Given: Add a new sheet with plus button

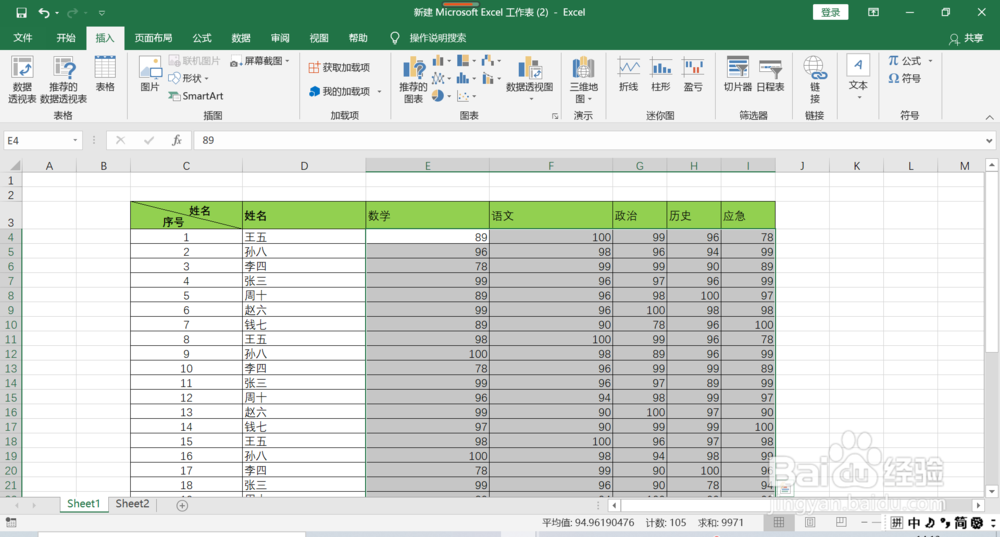Looking at the screenshot, I should pyautogui.click(x=182, y=505).
